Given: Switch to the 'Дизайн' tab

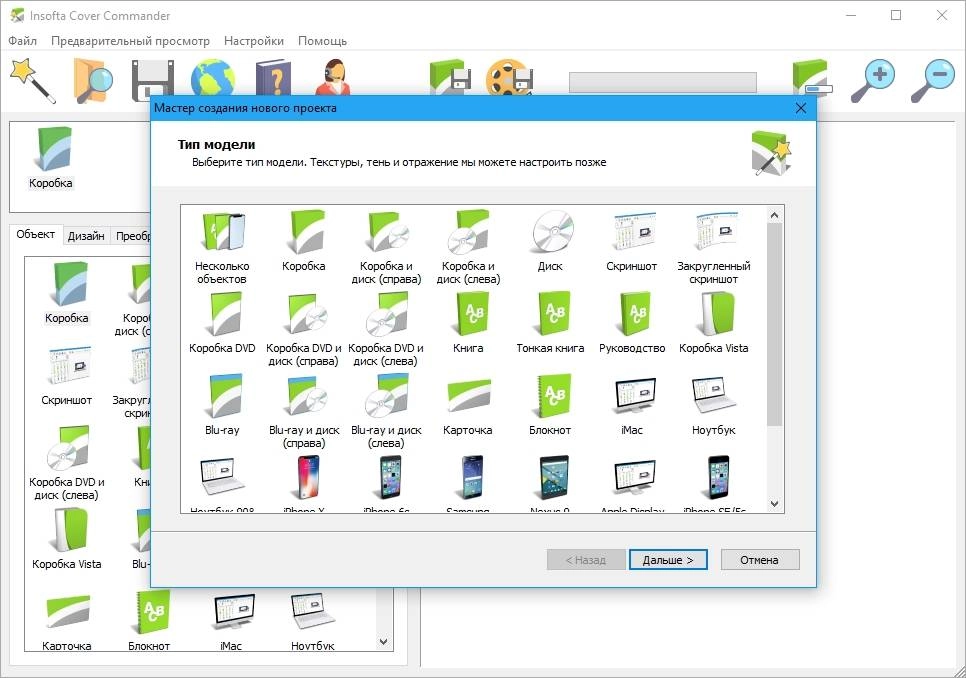Looking at the screenshot, I should click(x=86, y=236).
